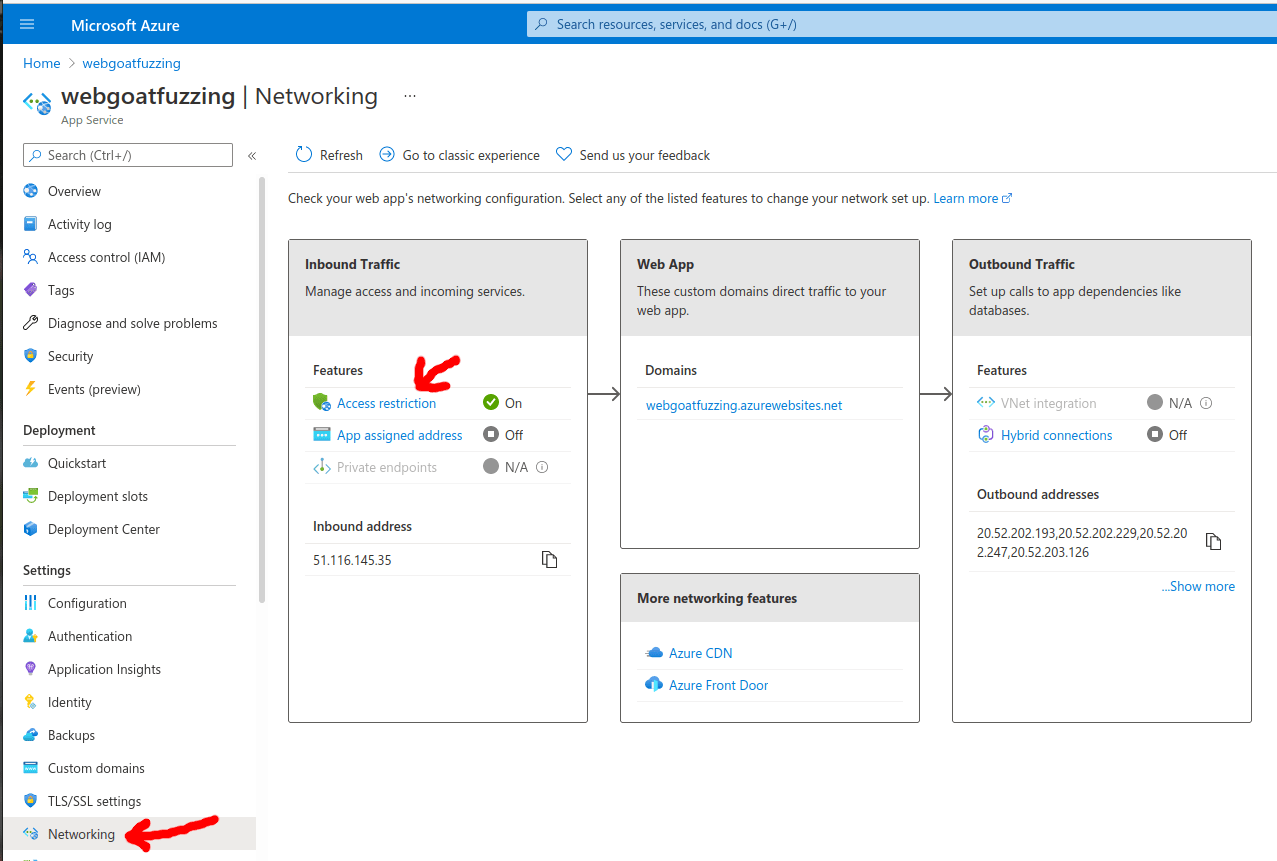Click the top search resources box
This screenshot has width=1277, height=861.
click(901, 24)
